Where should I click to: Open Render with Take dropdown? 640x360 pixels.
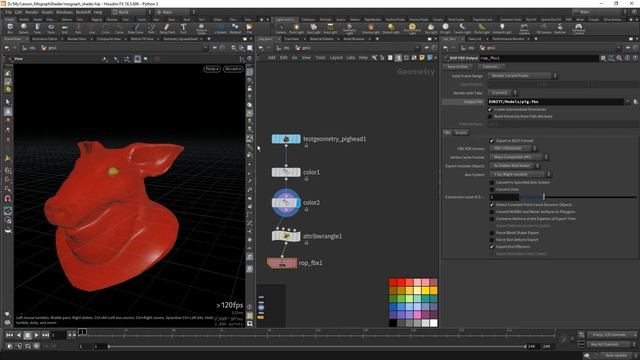point(502,93)
